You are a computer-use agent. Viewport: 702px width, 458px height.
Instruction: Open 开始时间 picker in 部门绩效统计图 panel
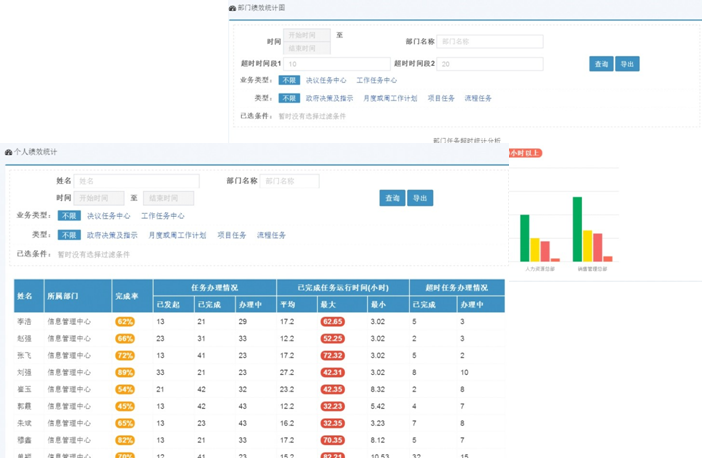click(x=307, y=35)
